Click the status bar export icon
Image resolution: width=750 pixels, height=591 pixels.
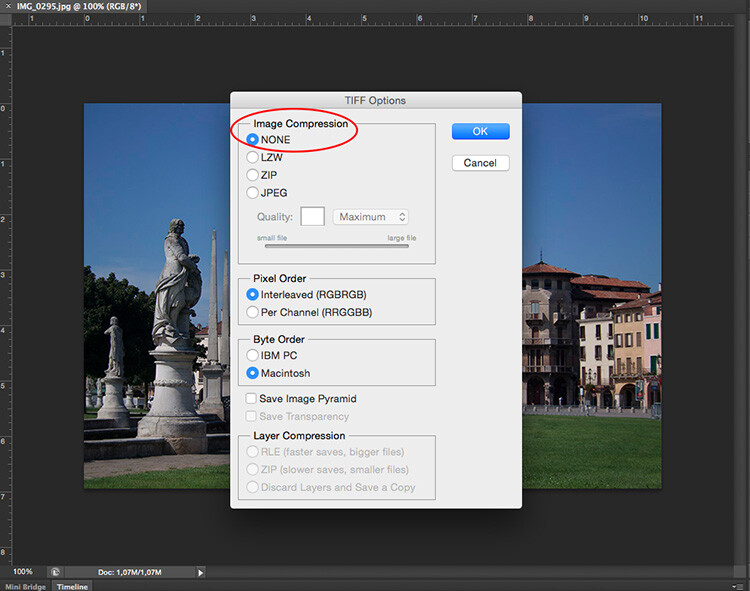pos(56,572)
